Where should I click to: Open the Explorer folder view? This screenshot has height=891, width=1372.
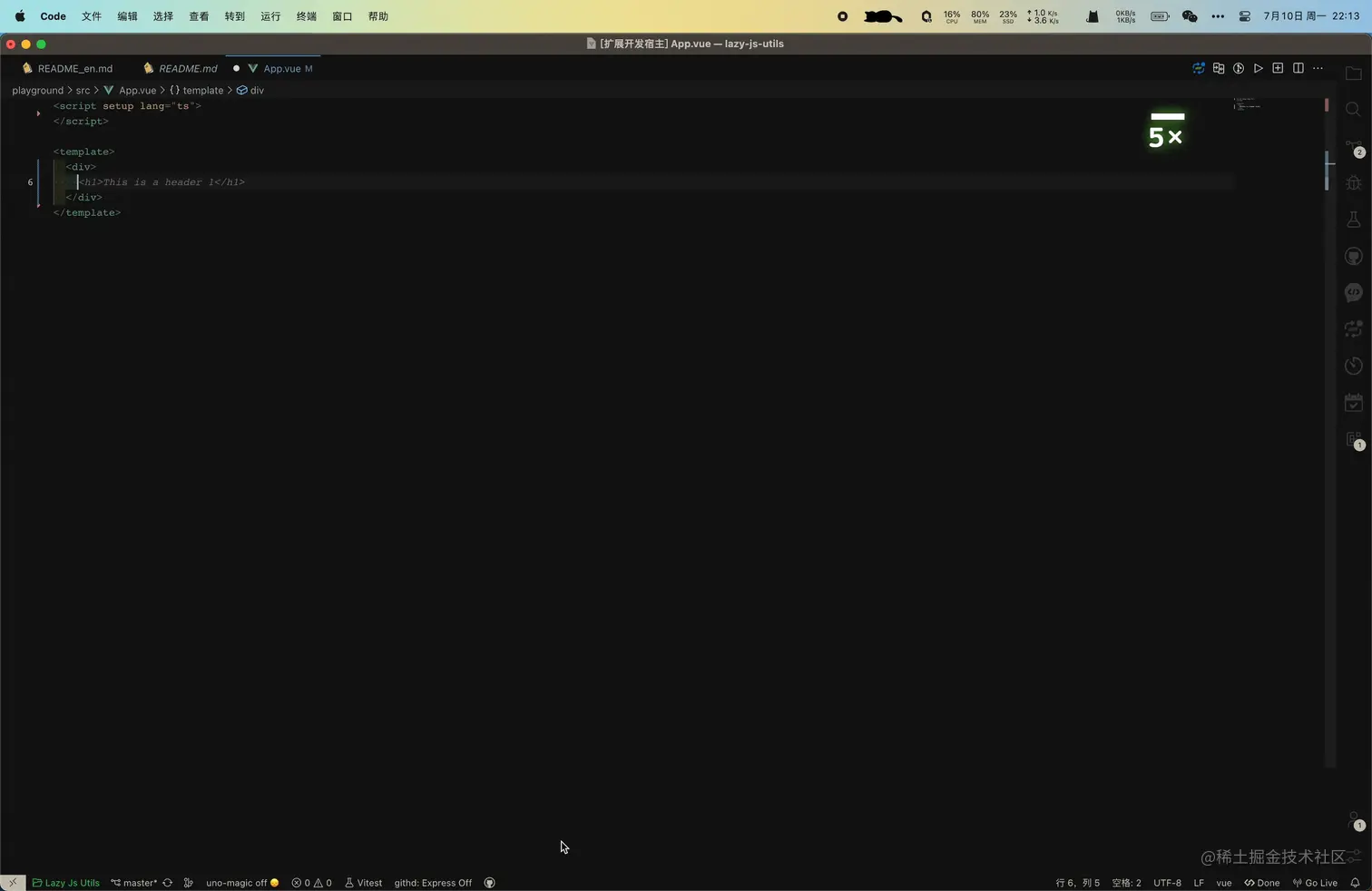1354,74
